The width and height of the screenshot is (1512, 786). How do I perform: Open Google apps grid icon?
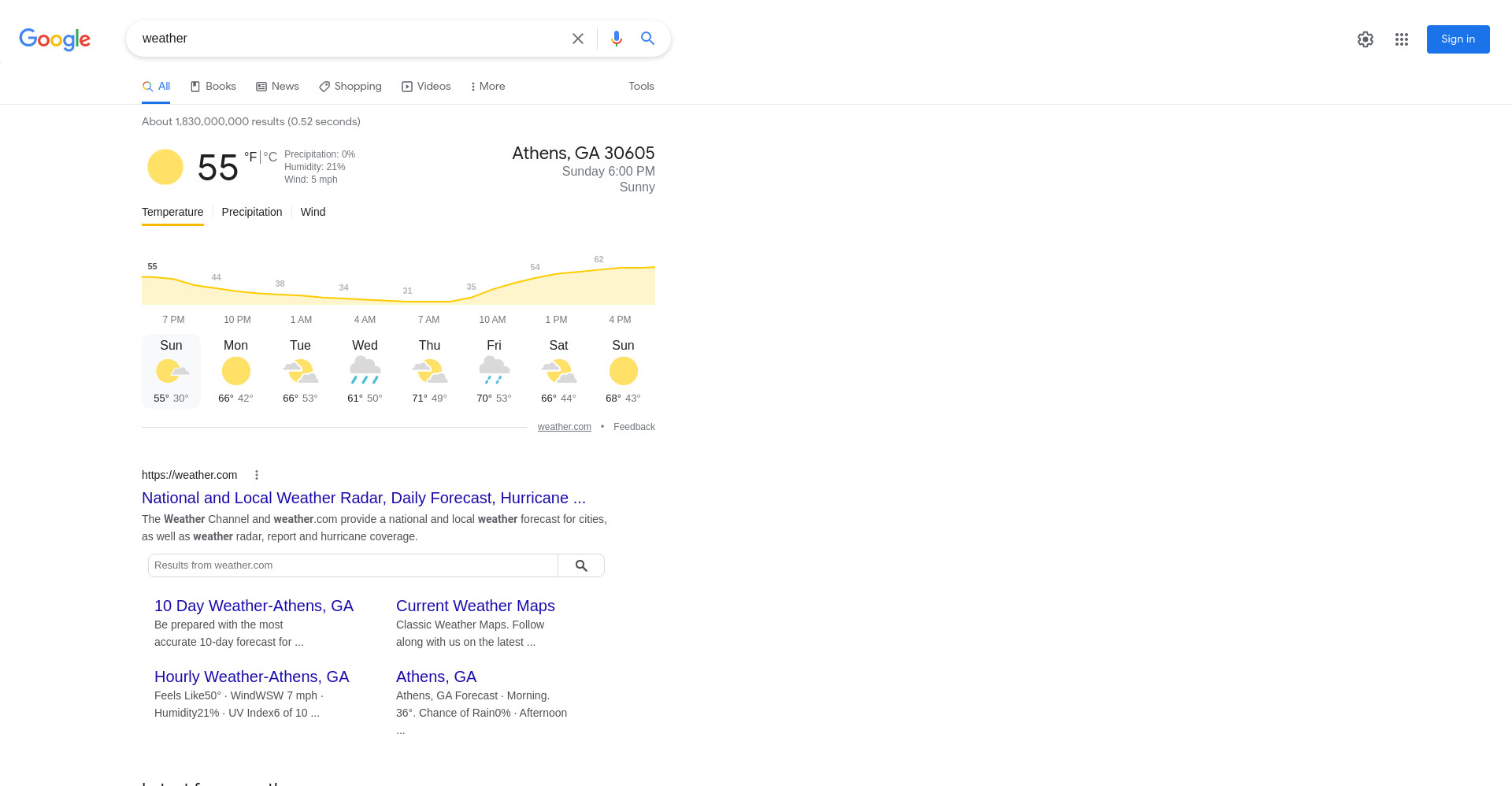pos(1402,39)
